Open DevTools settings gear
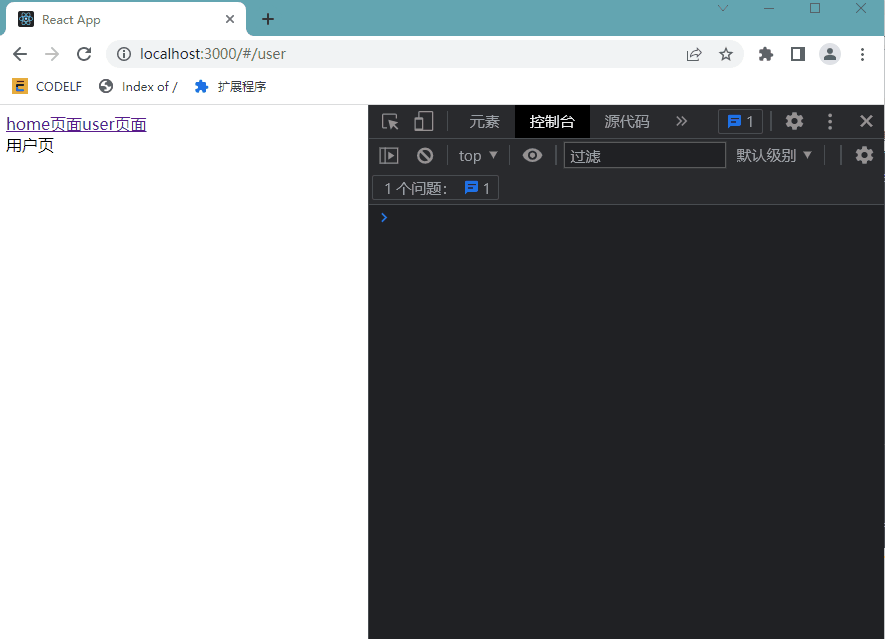 click(x=794, y=121)
